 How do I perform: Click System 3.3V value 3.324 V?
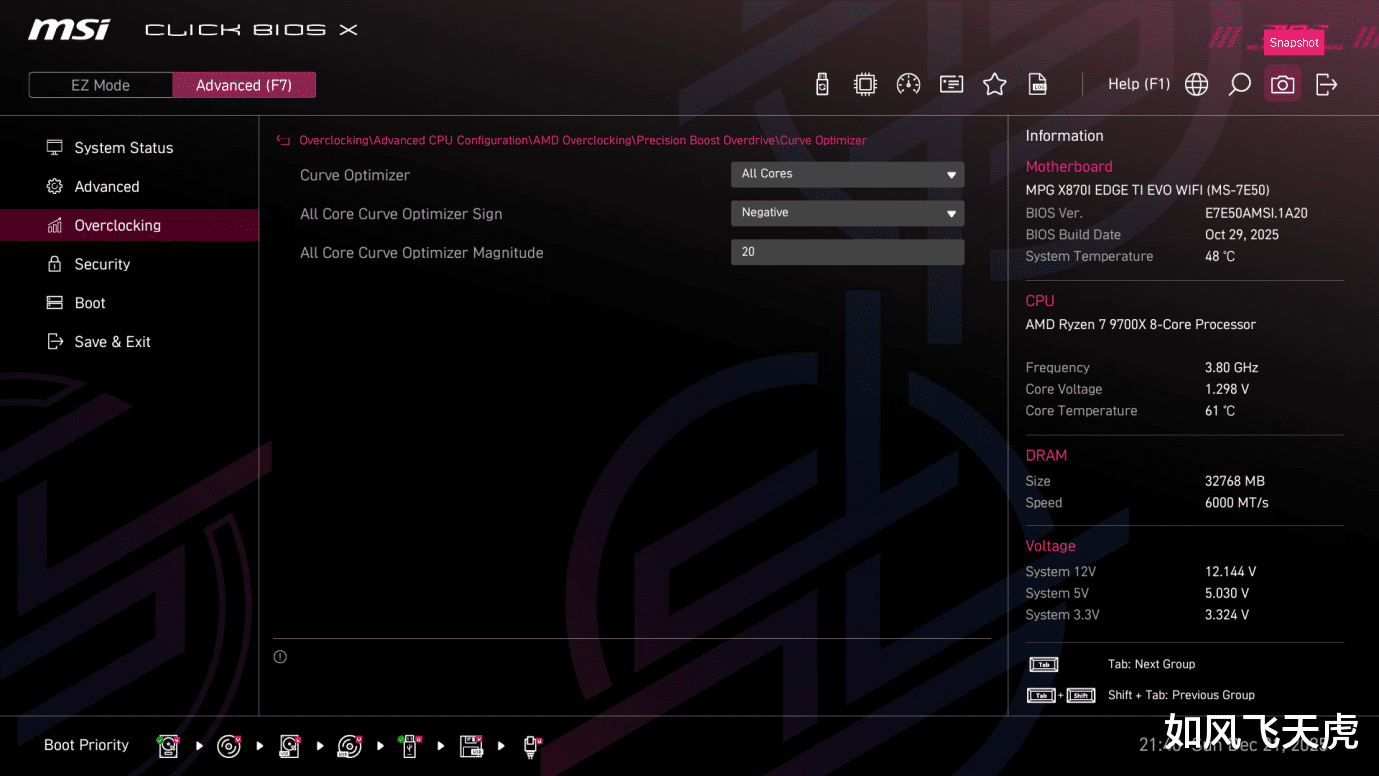pyautogui.click(x=1227, y=615)
